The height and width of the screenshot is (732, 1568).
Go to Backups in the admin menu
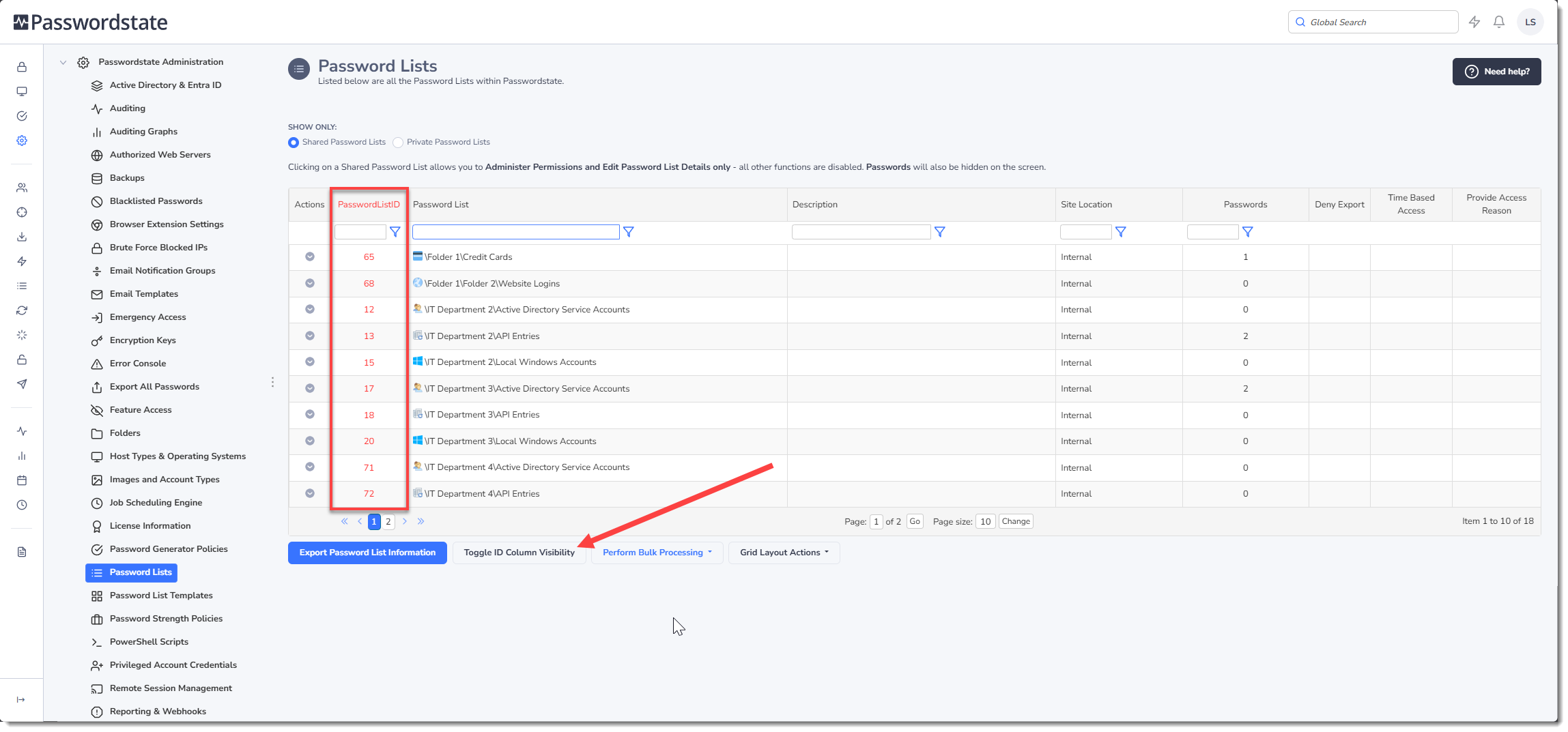coord(127,178)
